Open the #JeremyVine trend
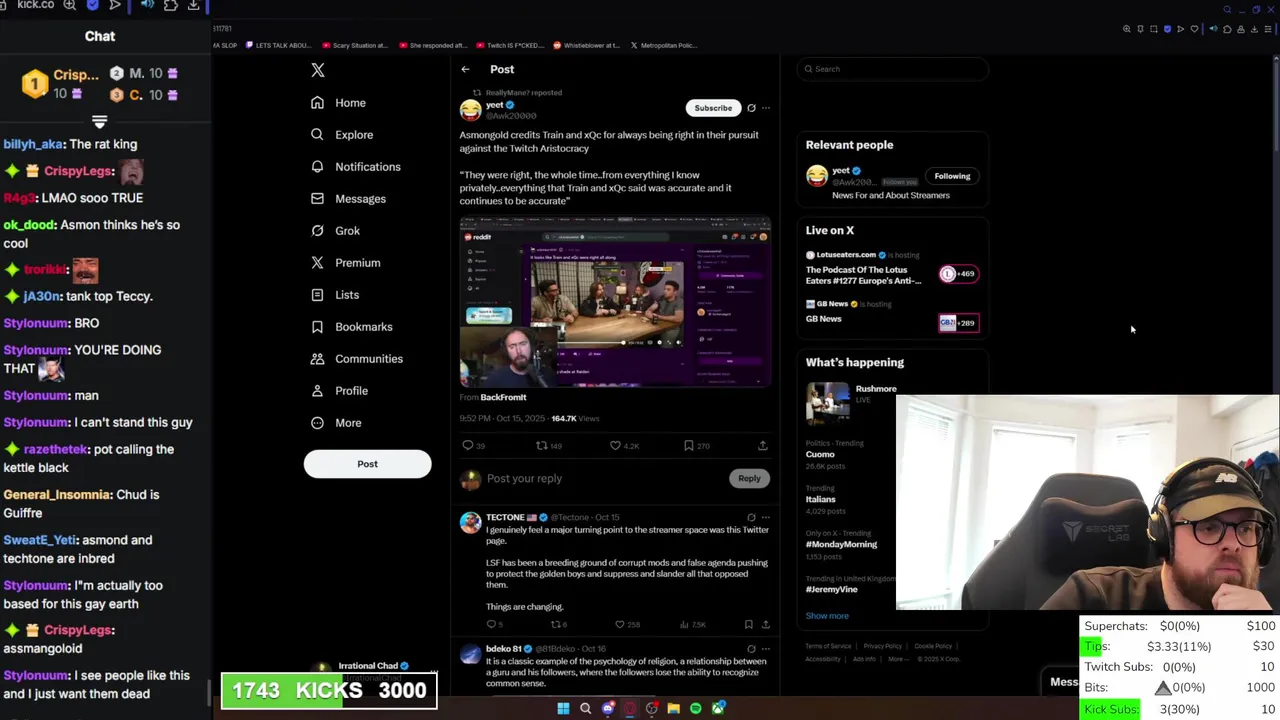This screenshot has height=720, width=1280. (x=832, y=589)
